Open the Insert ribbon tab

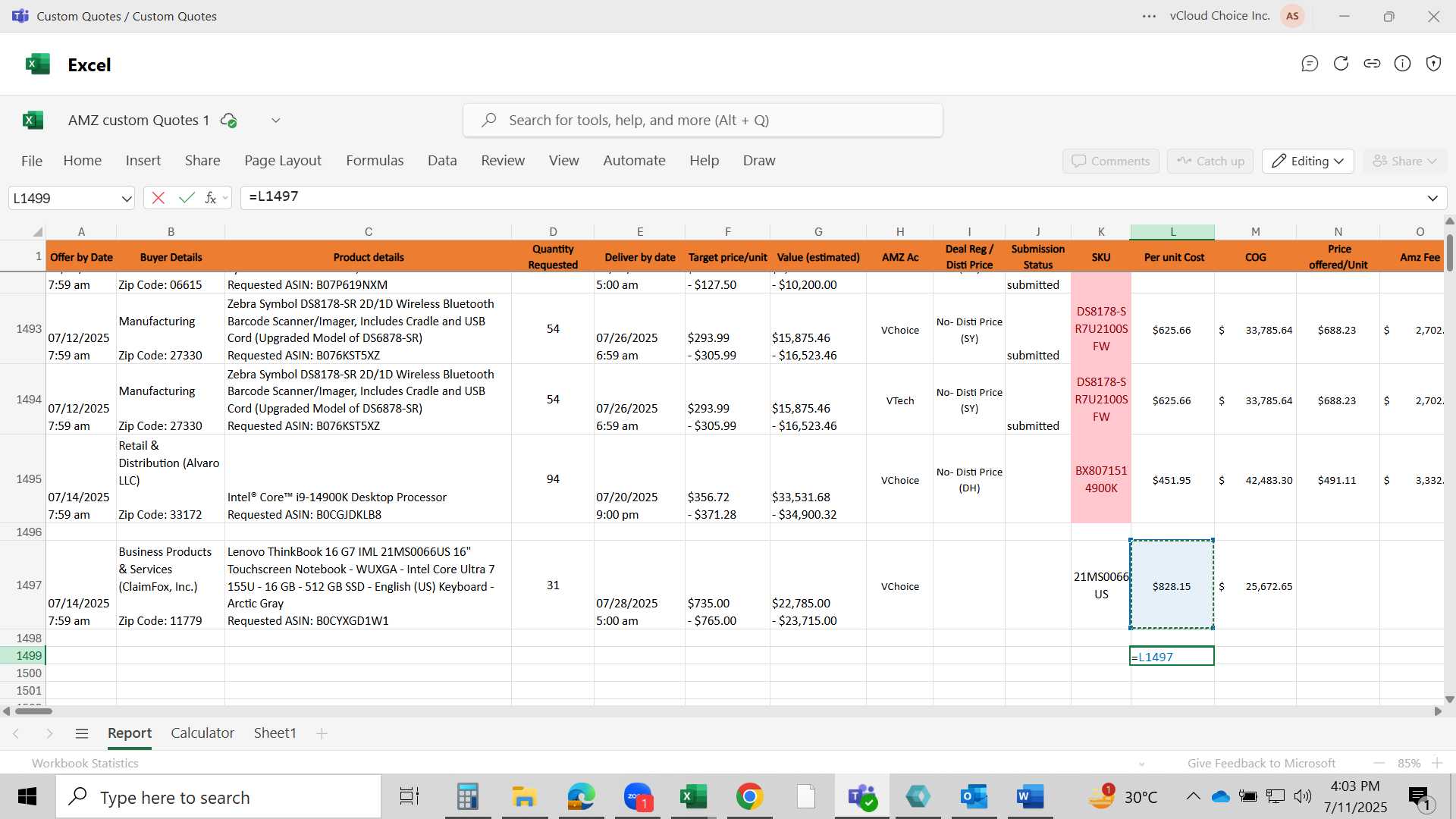(143, 161)
